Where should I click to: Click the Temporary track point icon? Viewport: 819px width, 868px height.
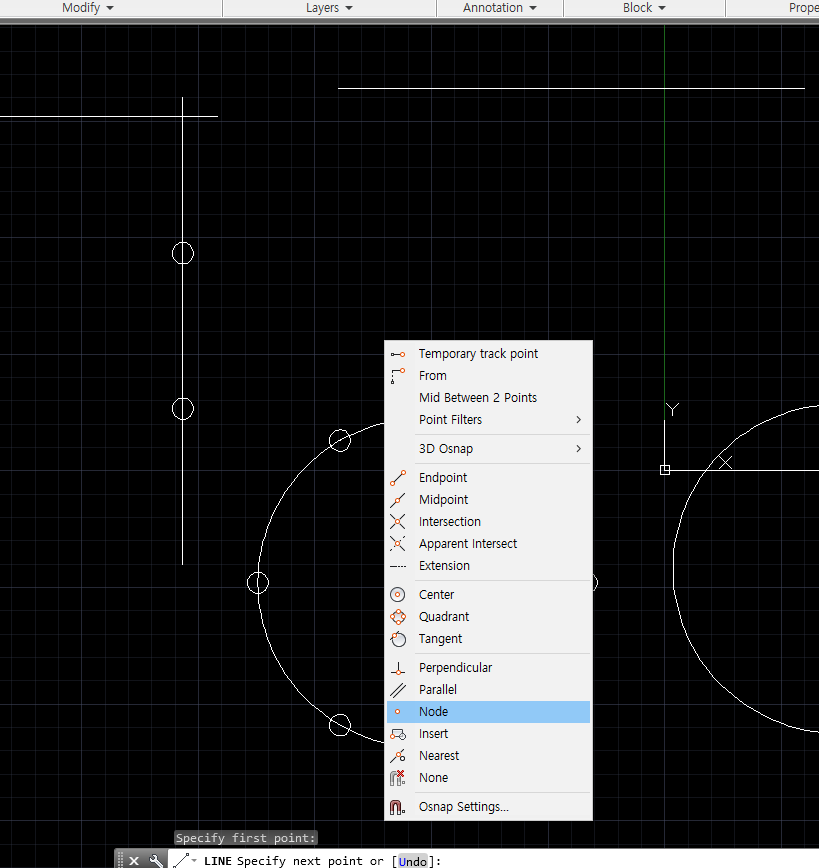pos(398,354)
